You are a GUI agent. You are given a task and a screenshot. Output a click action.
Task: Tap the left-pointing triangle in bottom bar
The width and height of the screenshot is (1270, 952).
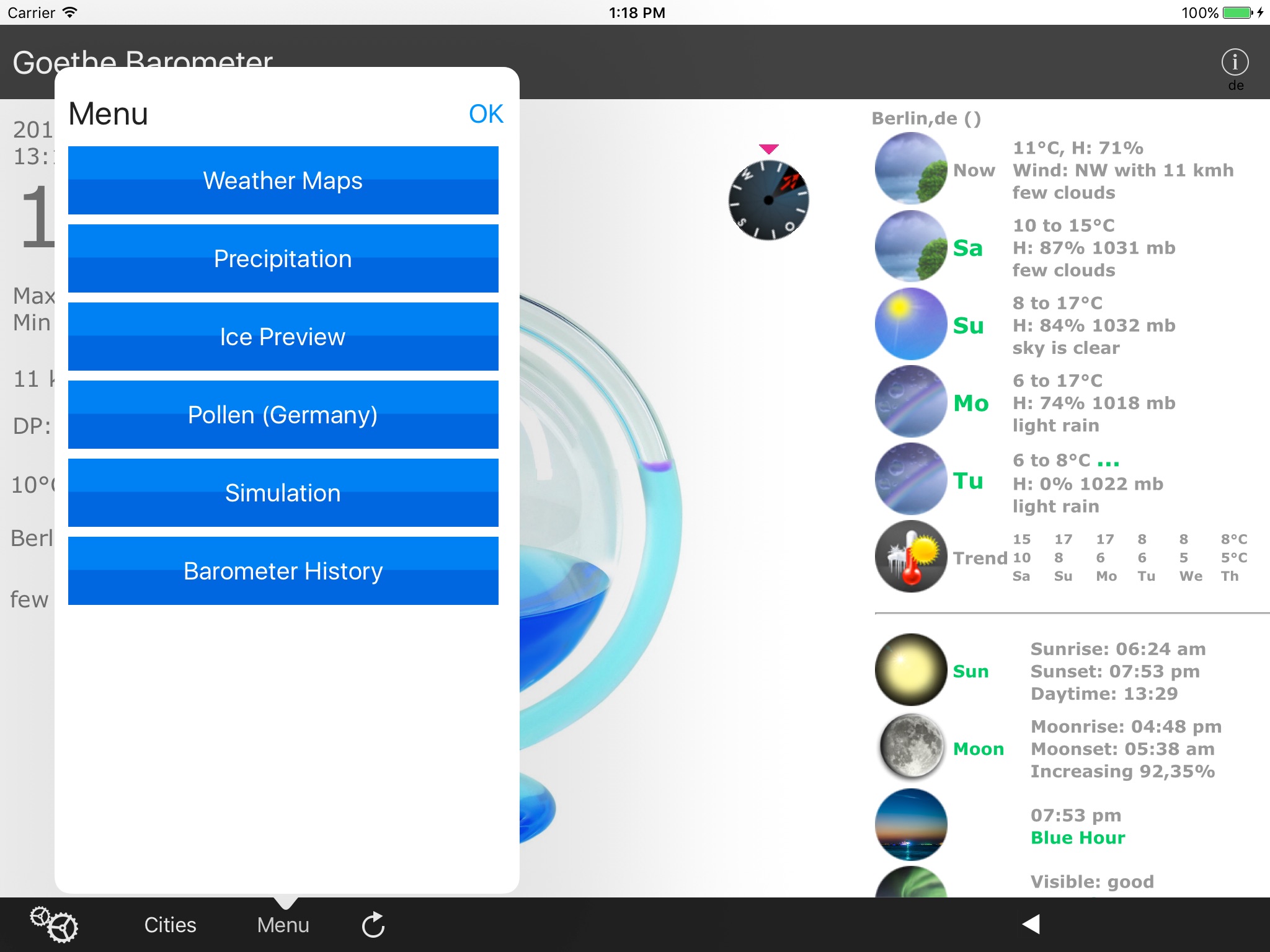pyautogui.click(x=1031, y=924)
